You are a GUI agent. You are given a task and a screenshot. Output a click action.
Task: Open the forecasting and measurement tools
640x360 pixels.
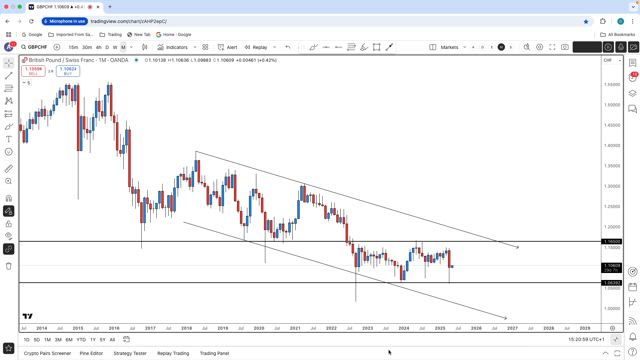[9, 114]
